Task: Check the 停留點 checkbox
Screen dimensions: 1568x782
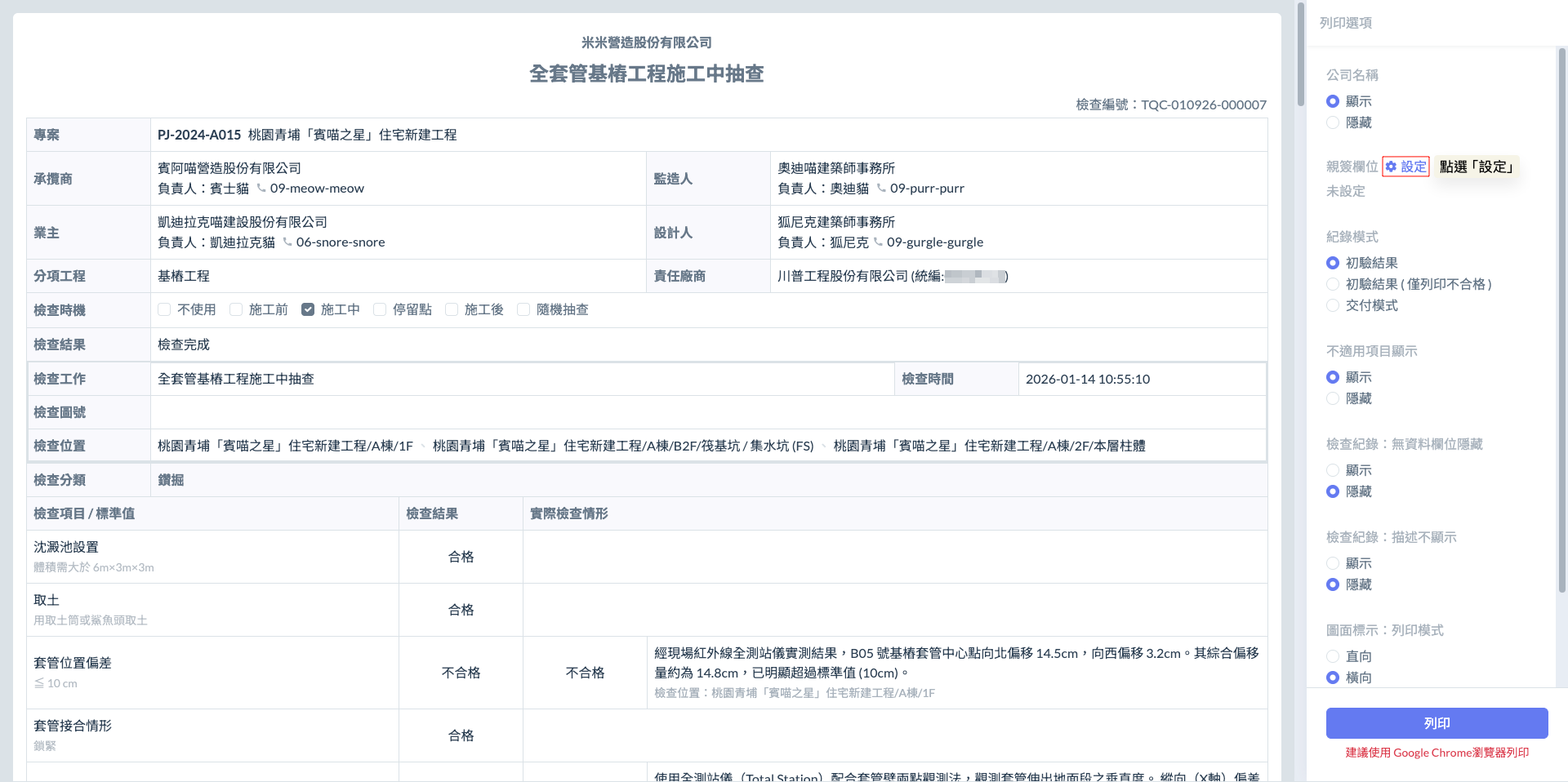Action: tap(380, 309)
